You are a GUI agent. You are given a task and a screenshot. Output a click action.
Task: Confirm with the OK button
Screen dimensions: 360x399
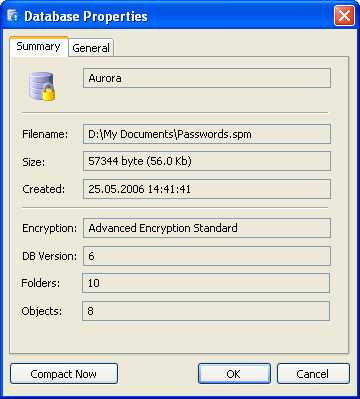(x=234, y=374)
